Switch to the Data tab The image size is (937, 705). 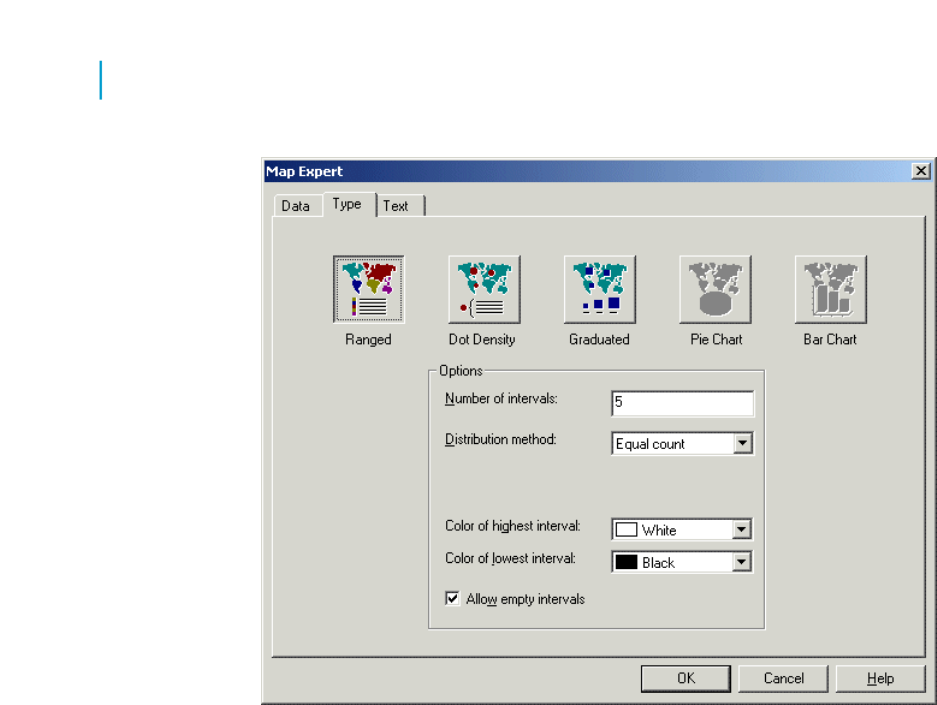point(296,206)
